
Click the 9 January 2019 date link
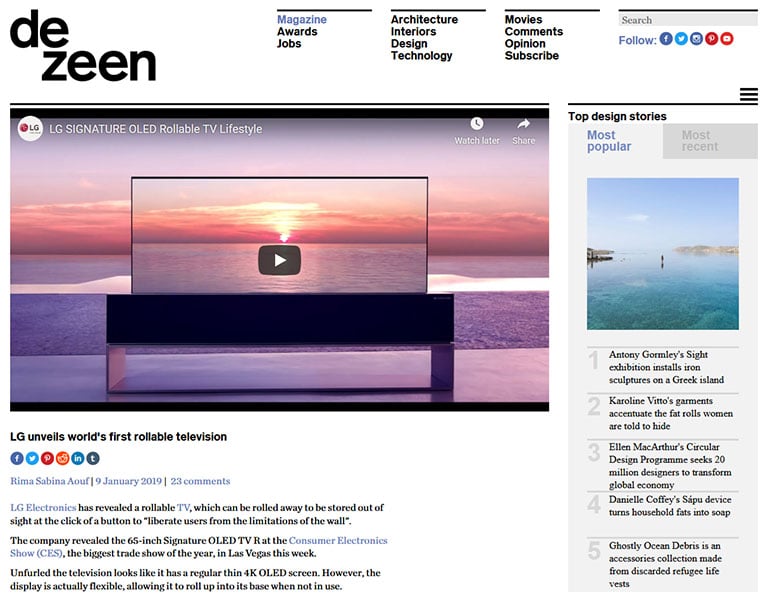coord(128,481)
